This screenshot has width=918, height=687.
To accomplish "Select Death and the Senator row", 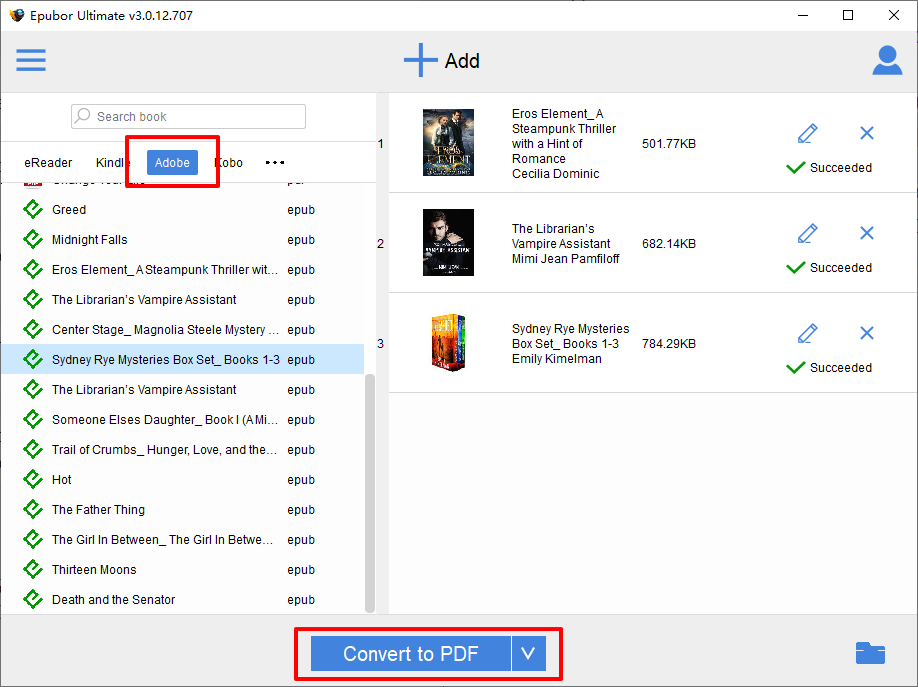I will 183,599.
